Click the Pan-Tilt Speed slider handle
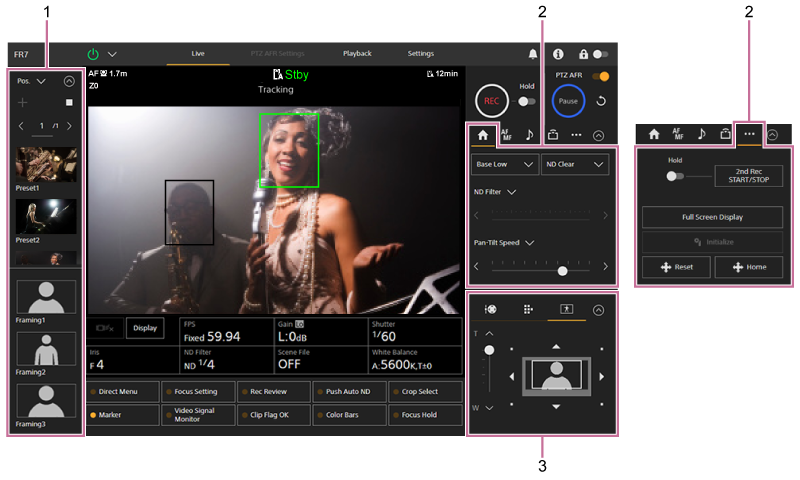The width and height of the screenshot is (800, 480). click(563, 270)
